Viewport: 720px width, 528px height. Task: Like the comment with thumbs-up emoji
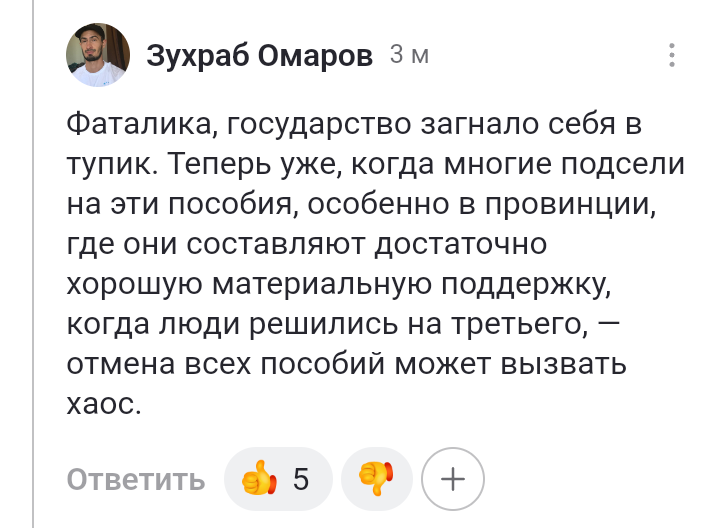pyautogui.click(x=259, y=478)
